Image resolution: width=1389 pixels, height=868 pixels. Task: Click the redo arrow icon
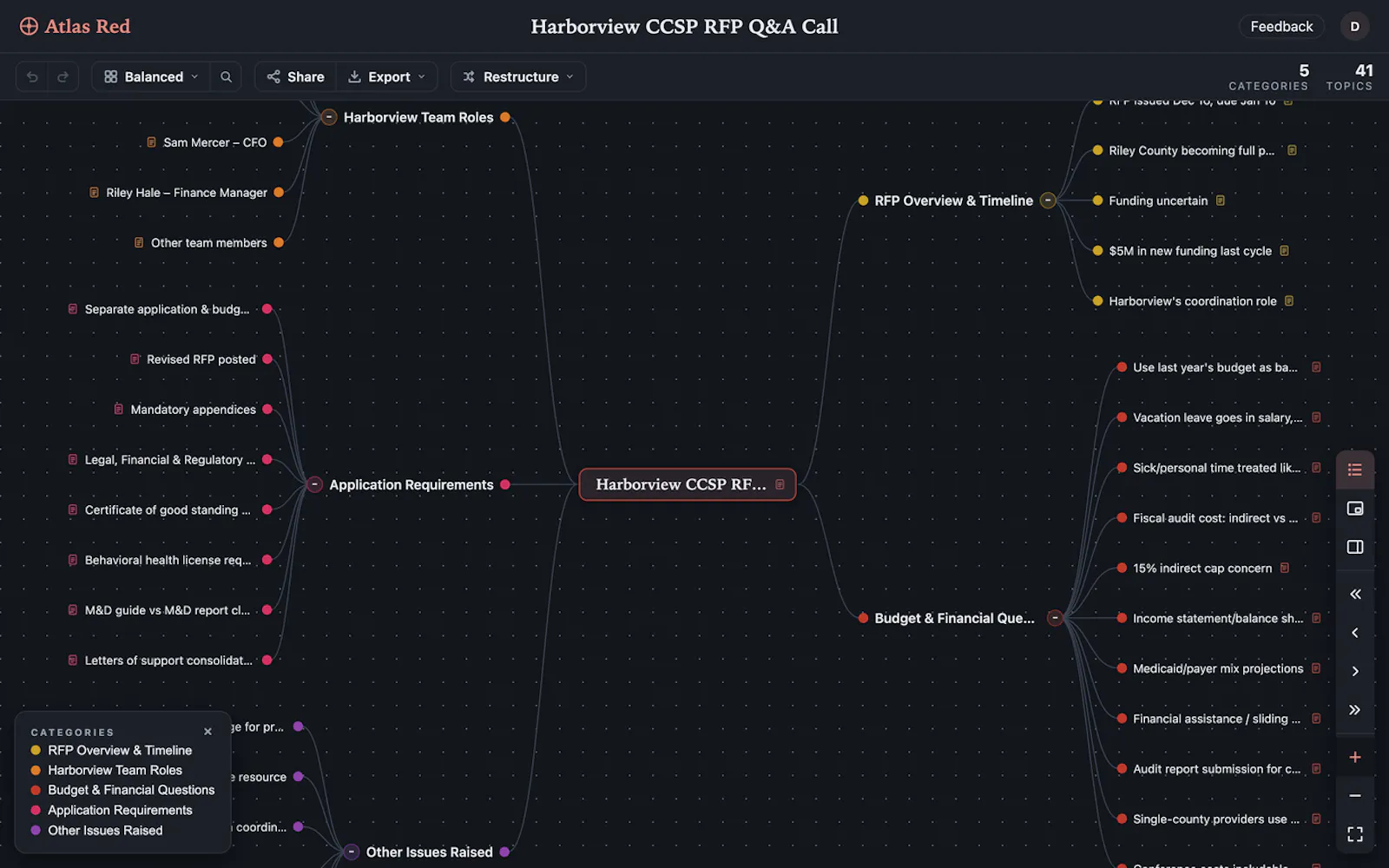tap(63, 76)
